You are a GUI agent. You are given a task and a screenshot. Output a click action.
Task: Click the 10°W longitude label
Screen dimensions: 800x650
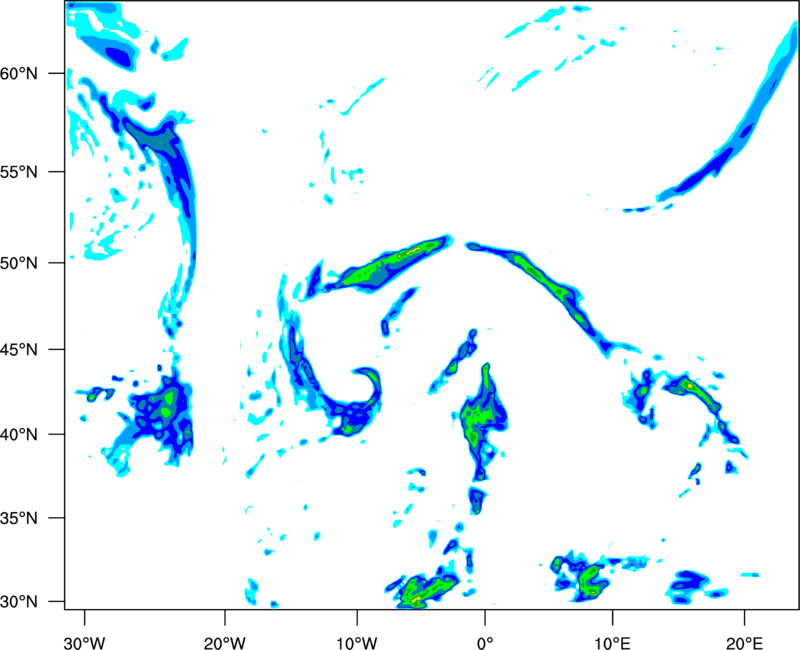[x=357, y=643]
